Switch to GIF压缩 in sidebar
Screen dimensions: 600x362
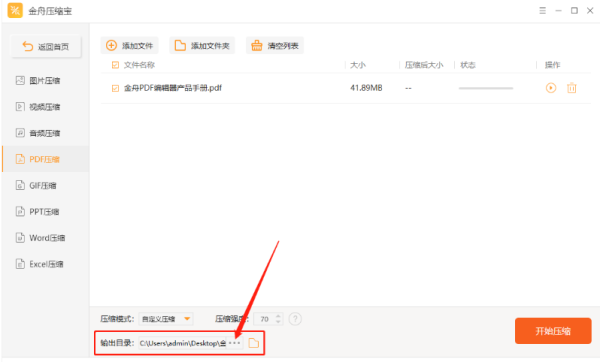coord(46,185)
